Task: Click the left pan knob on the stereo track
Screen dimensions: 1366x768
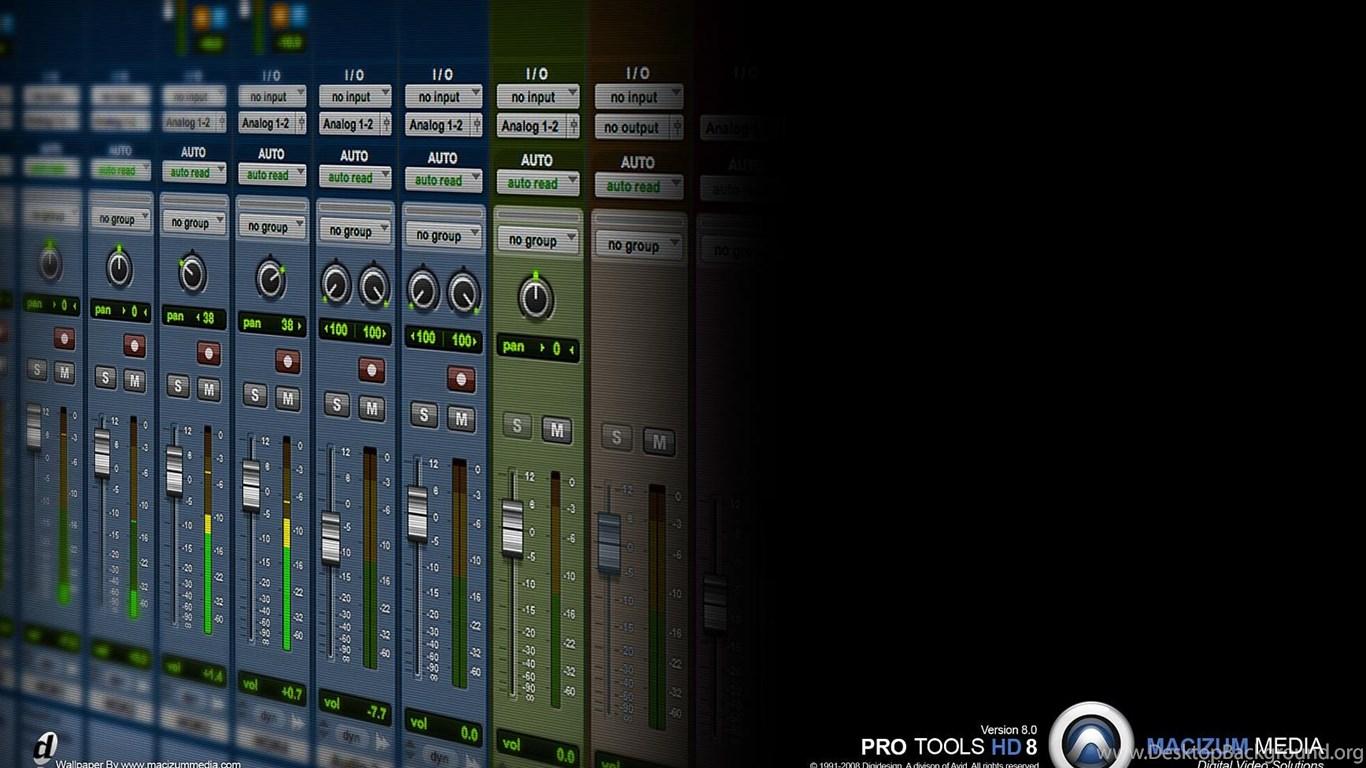Action: [x=334, y=285]
